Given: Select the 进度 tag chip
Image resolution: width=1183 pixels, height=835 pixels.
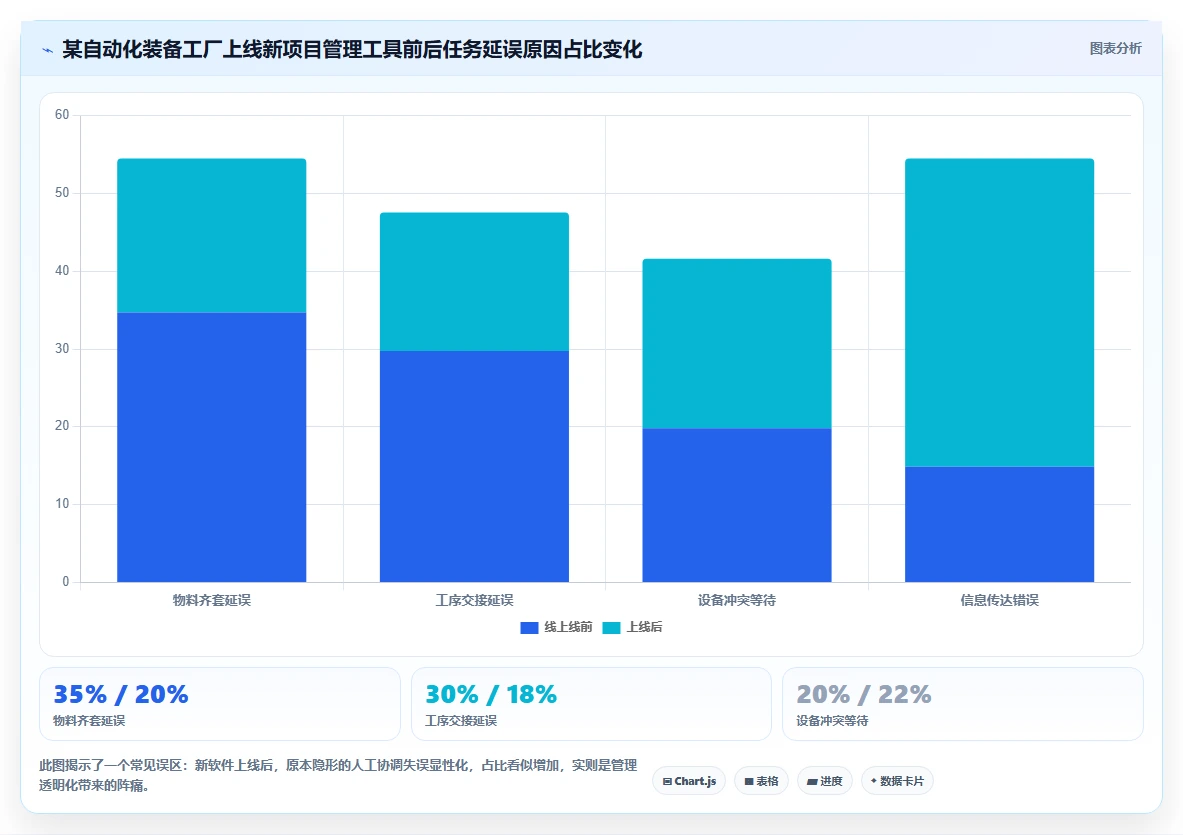Looking at the screenshot, I should [825, 781].
